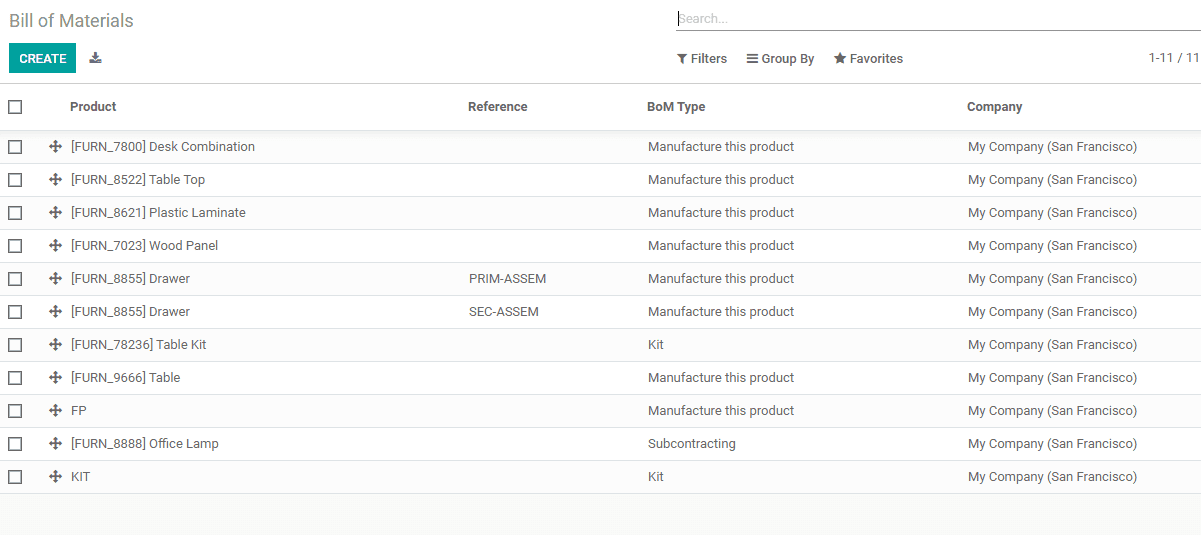Click drag handle for Table Kit row

(55, 345)
